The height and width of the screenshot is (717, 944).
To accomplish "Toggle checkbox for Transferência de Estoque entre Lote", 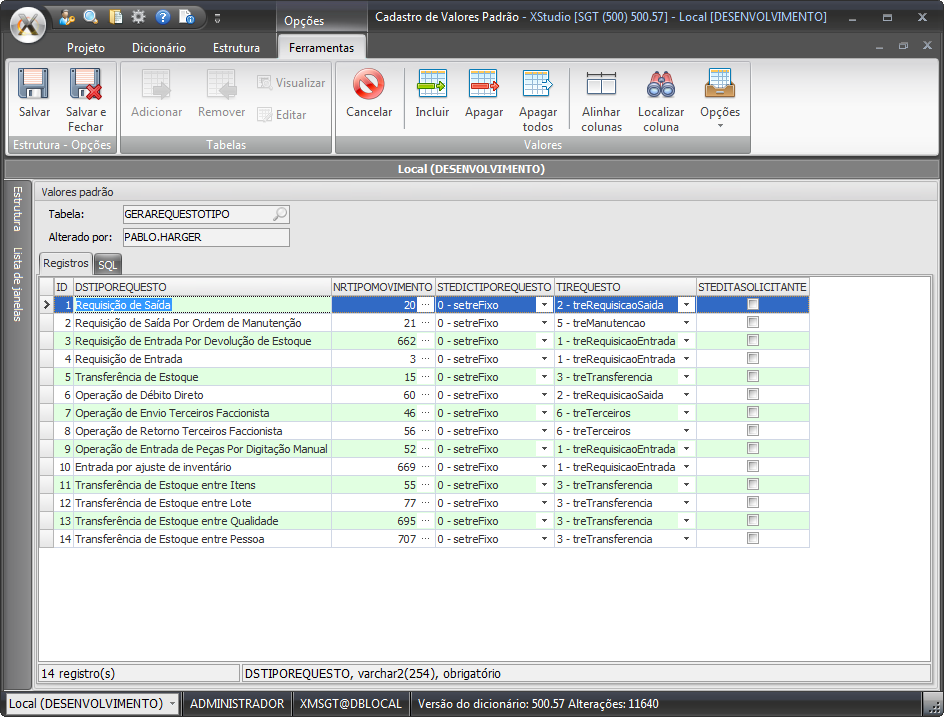I will [753, 502].
